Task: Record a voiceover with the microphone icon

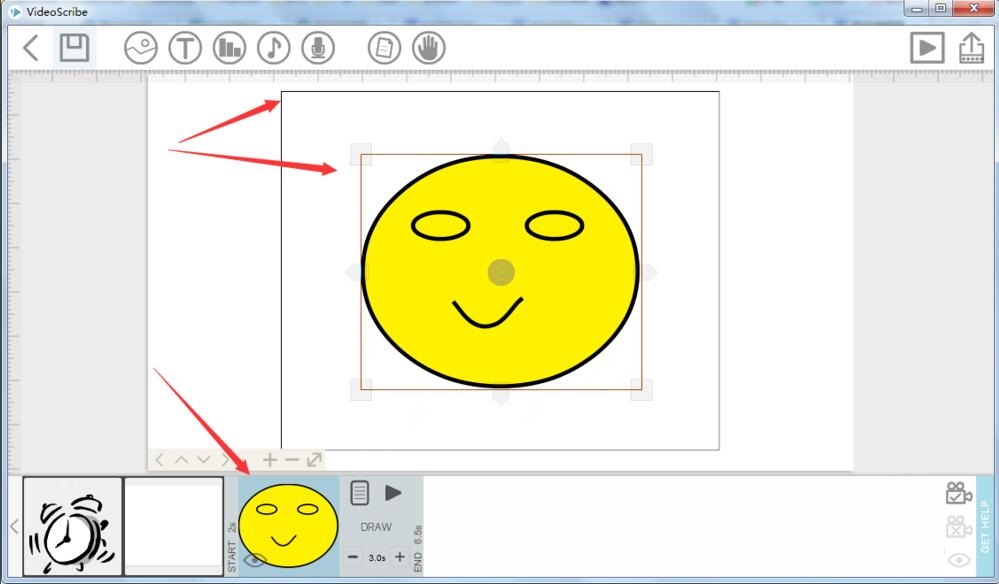Action: click(x=318, y=48)
